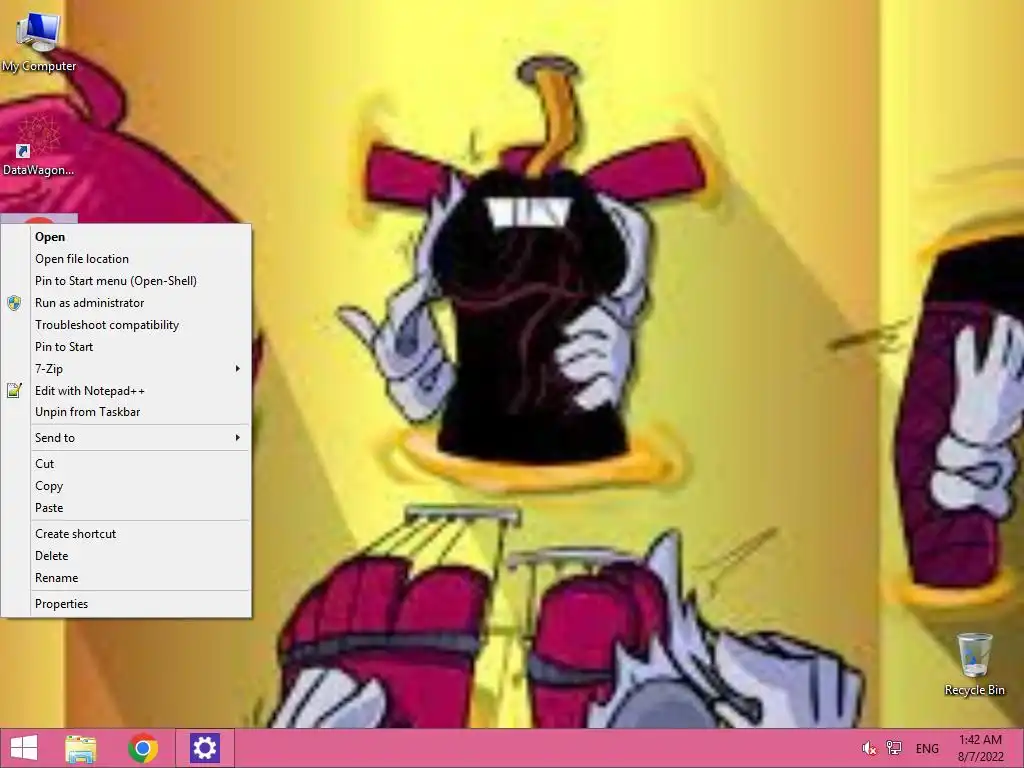
Task: Choose Troubleshoot compatibility
Action: click(x=126, y=325)
